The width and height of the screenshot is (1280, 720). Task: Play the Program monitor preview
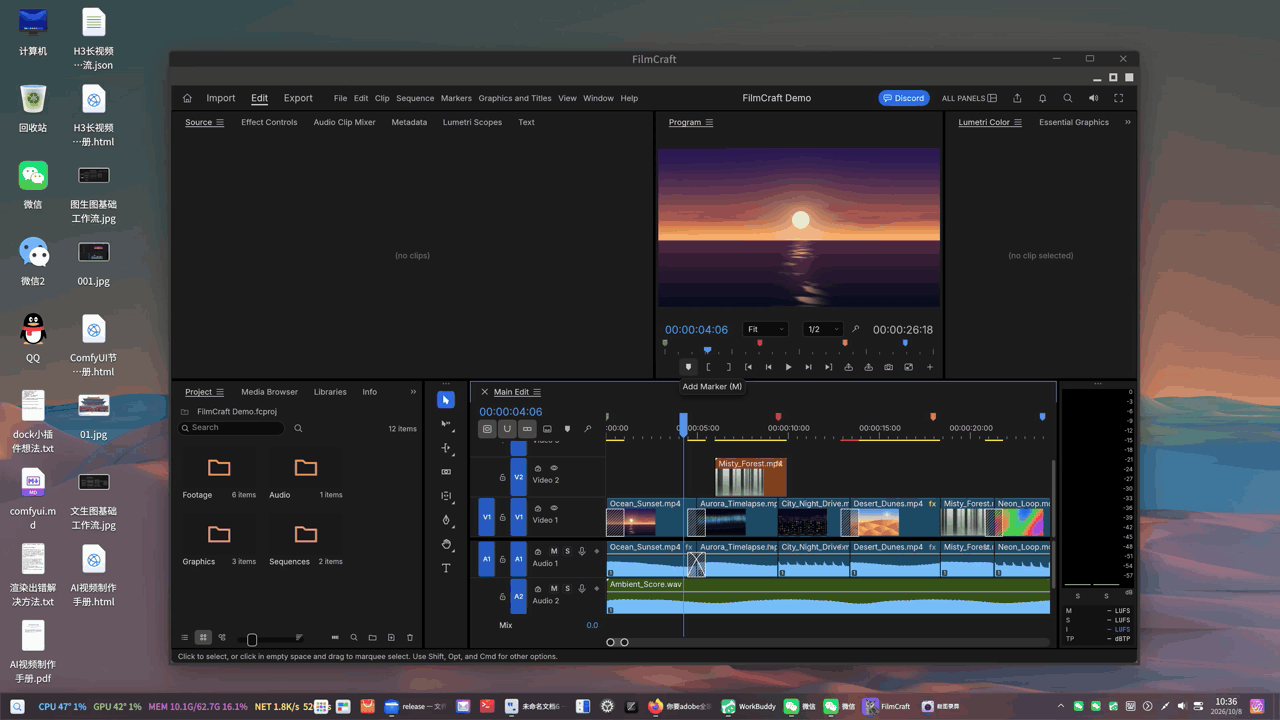coord(788,367)
